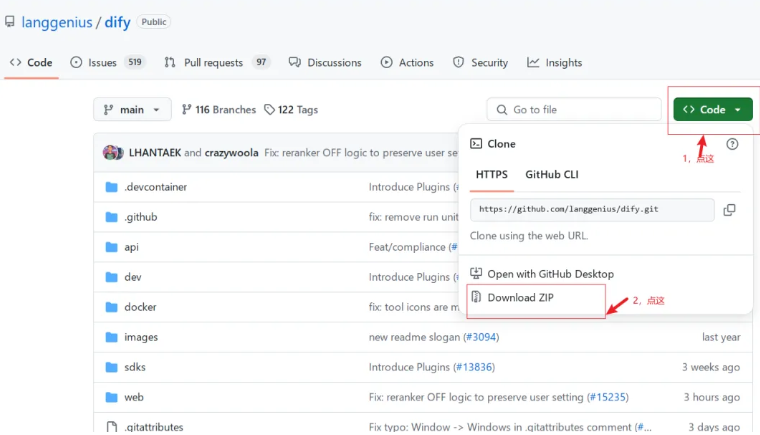Click Open with GitHub Desktop
This screenshot has width=760, height=435.
coord(542,274)
